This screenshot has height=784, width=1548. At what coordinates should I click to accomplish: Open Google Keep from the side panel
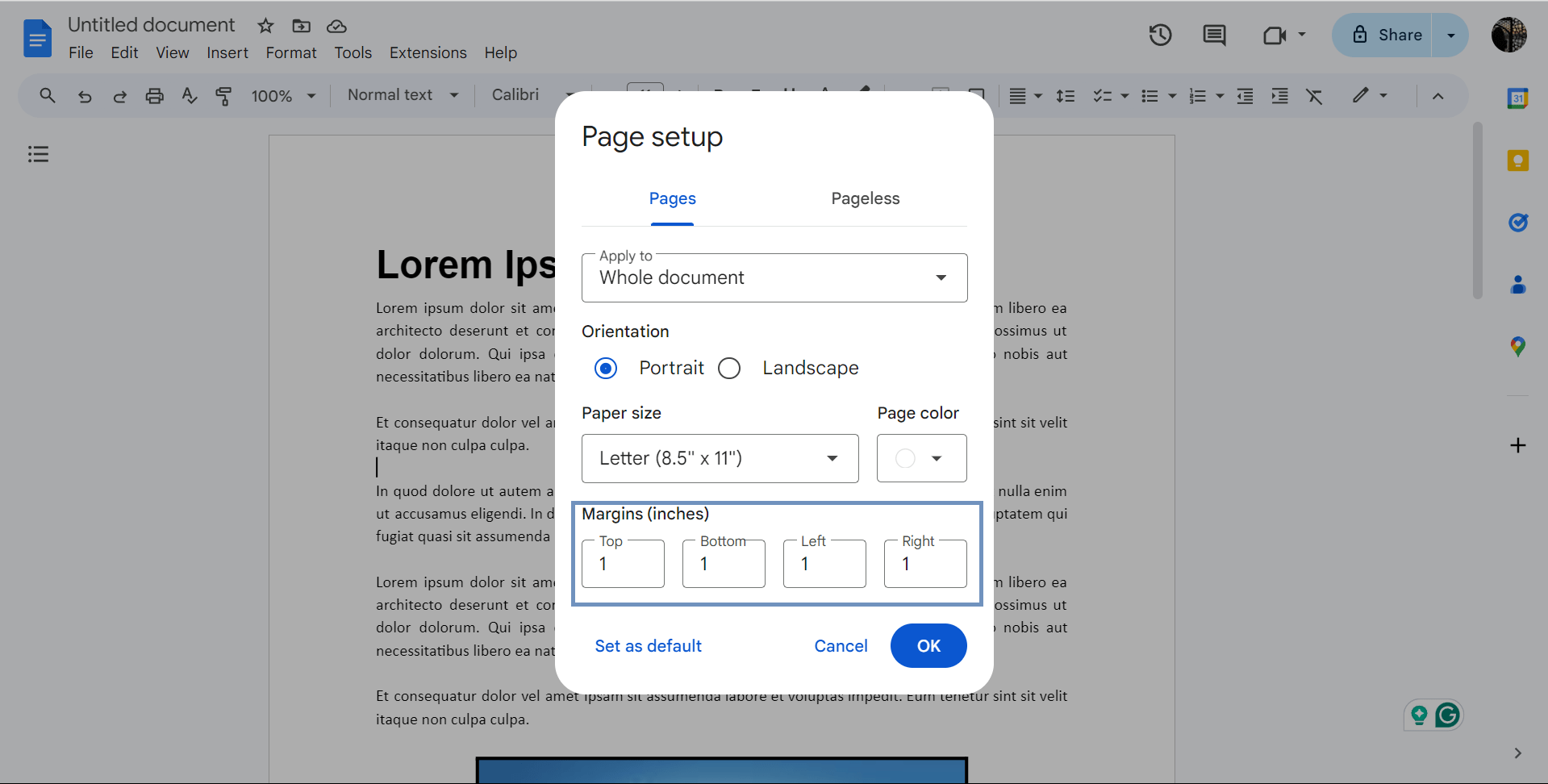coord(1518,161)
